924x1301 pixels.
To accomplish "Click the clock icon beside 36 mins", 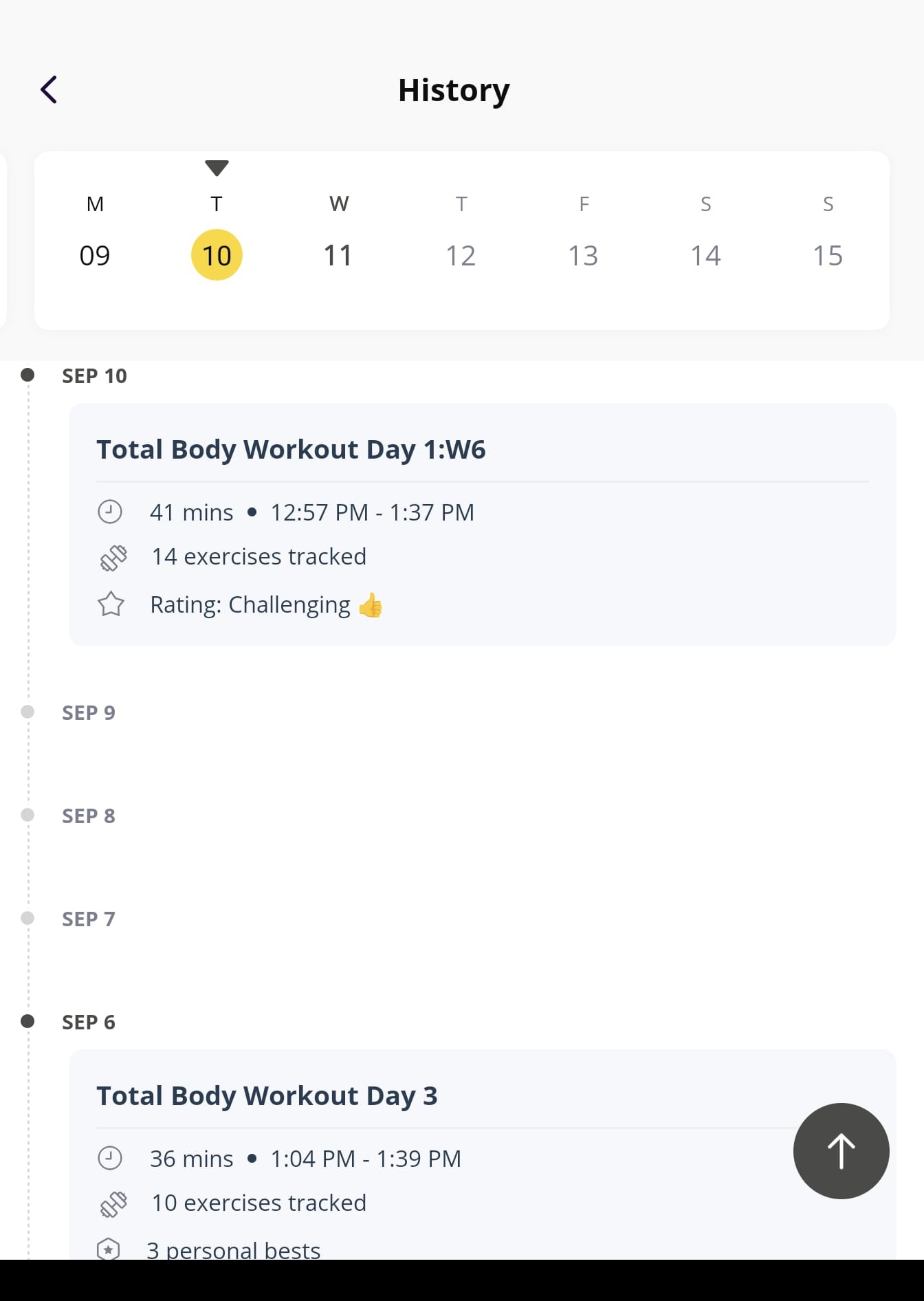I will pos(110,1158).
